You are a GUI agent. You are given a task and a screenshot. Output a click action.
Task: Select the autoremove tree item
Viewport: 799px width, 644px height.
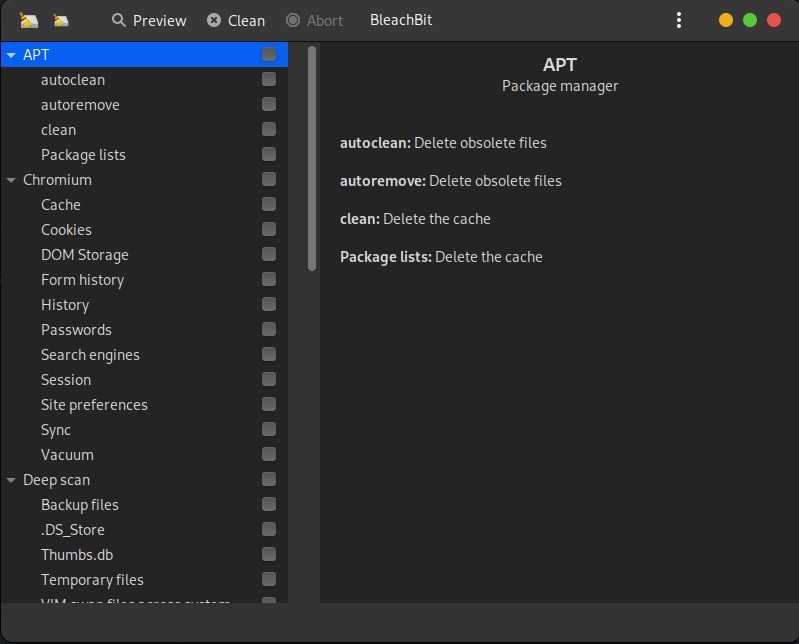pyautogui.click(x=80, y=105)
